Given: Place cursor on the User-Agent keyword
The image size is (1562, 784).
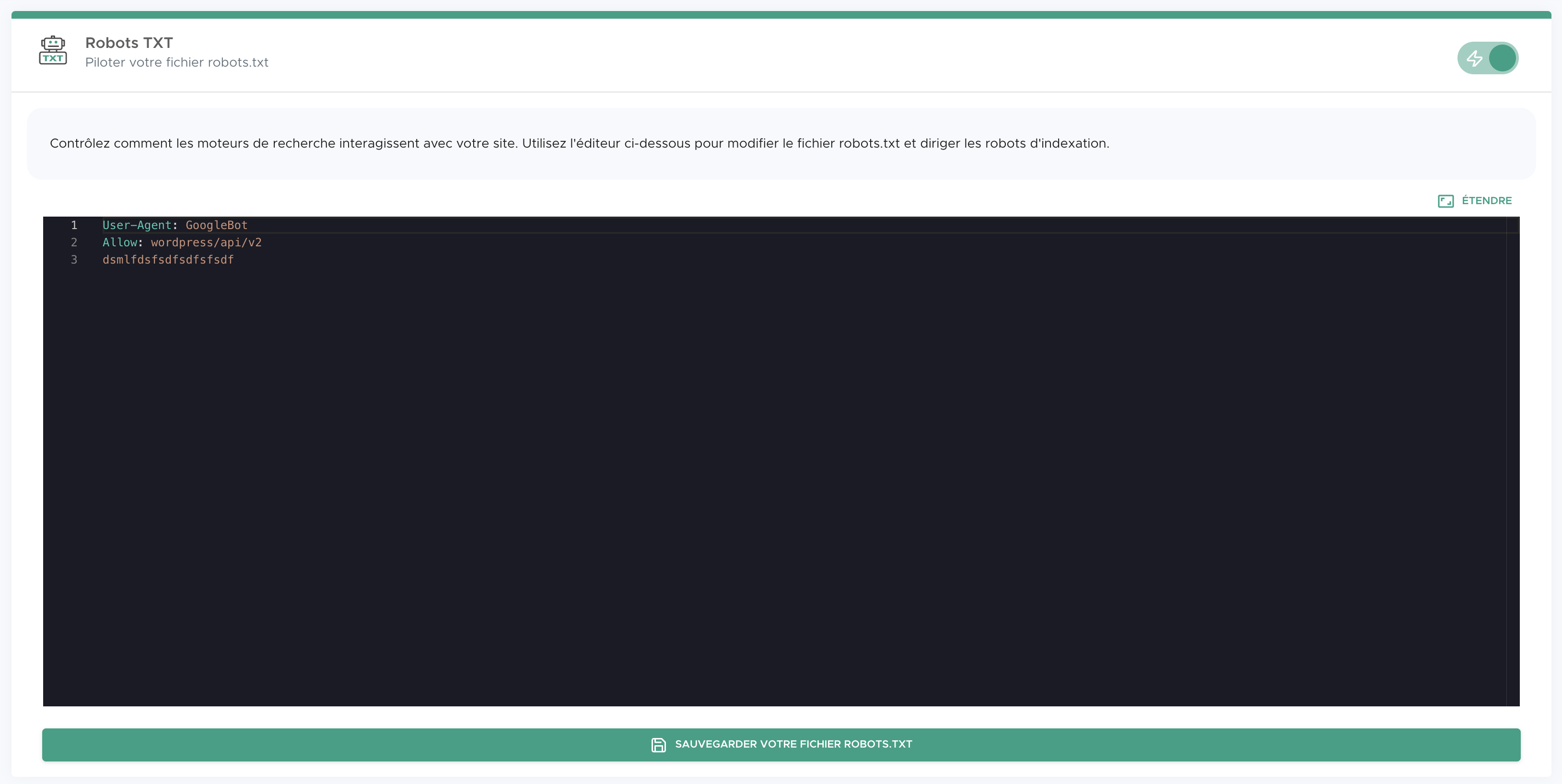Looking at the screenshot, I should click(x=137, y=225).
